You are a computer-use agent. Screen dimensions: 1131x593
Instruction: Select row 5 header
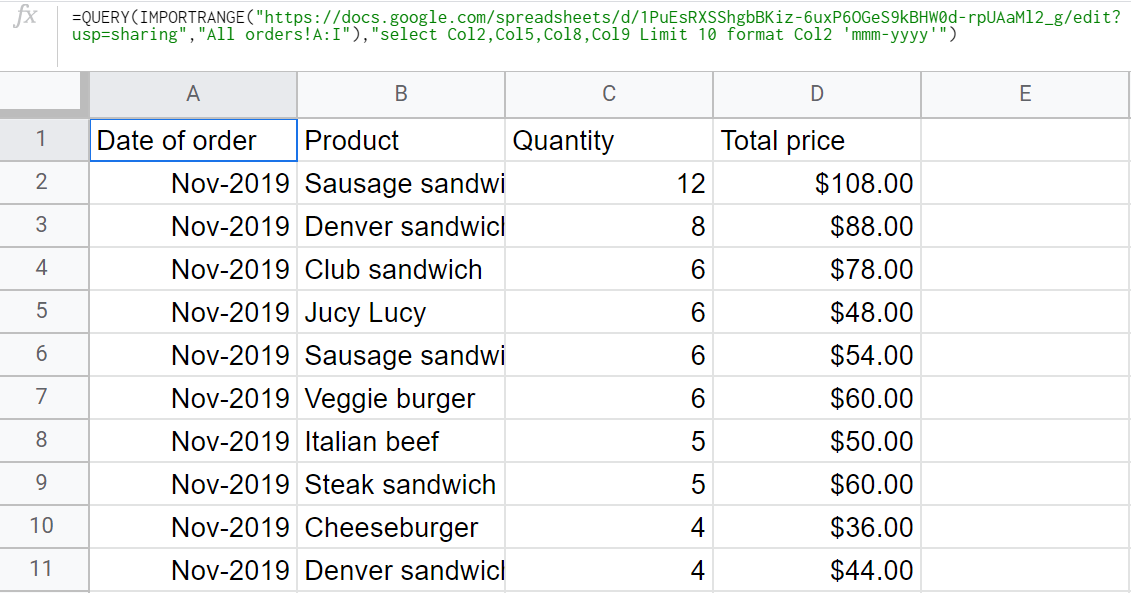pos(44,312)
